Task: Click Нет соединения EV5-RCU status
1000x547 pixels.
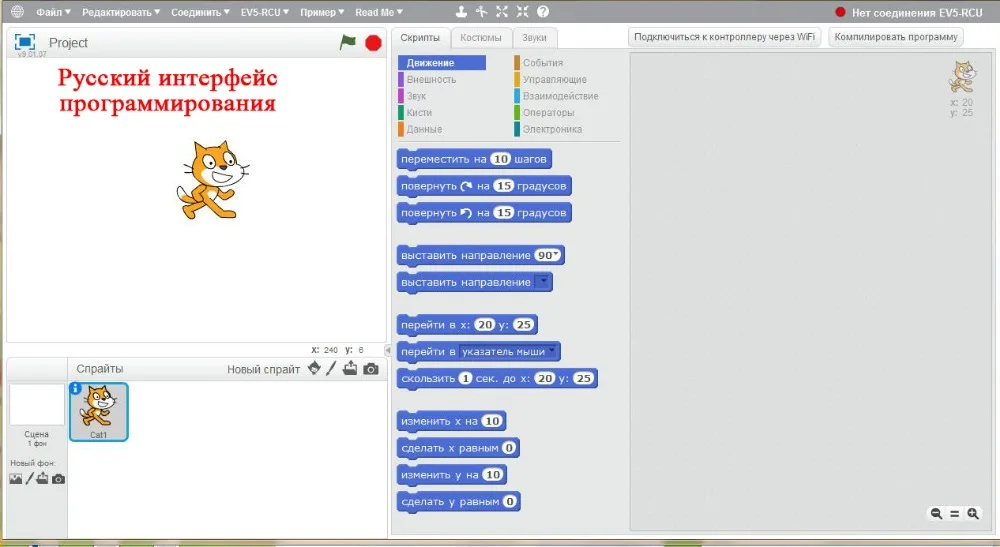Action: pyautogui.click(x=909, y=12)
